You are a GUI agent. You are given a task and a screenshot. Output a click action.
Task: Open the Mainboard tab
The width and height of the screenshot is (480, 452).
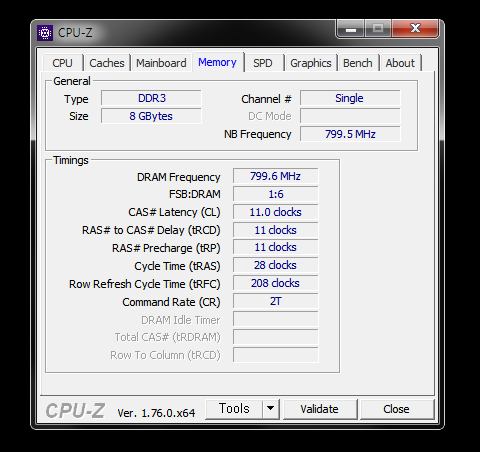(161, 63)
